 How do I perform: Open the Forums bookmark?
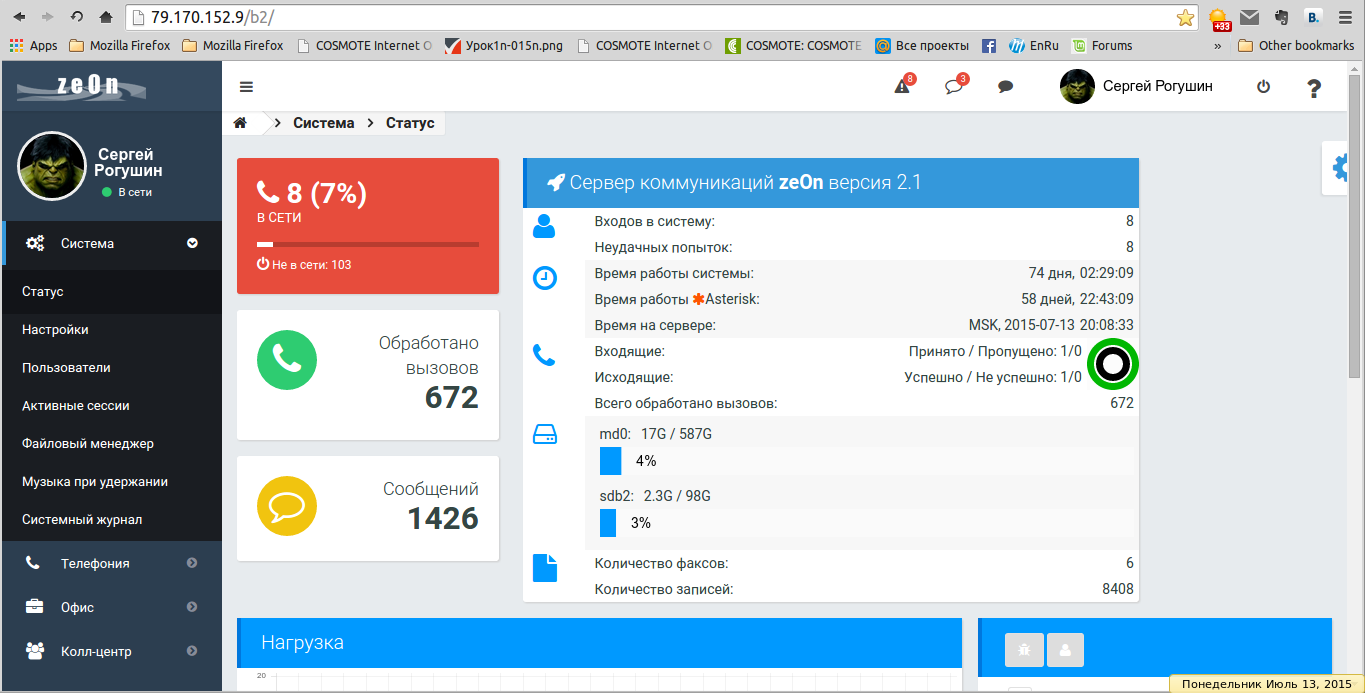(x=1102, y=45)
